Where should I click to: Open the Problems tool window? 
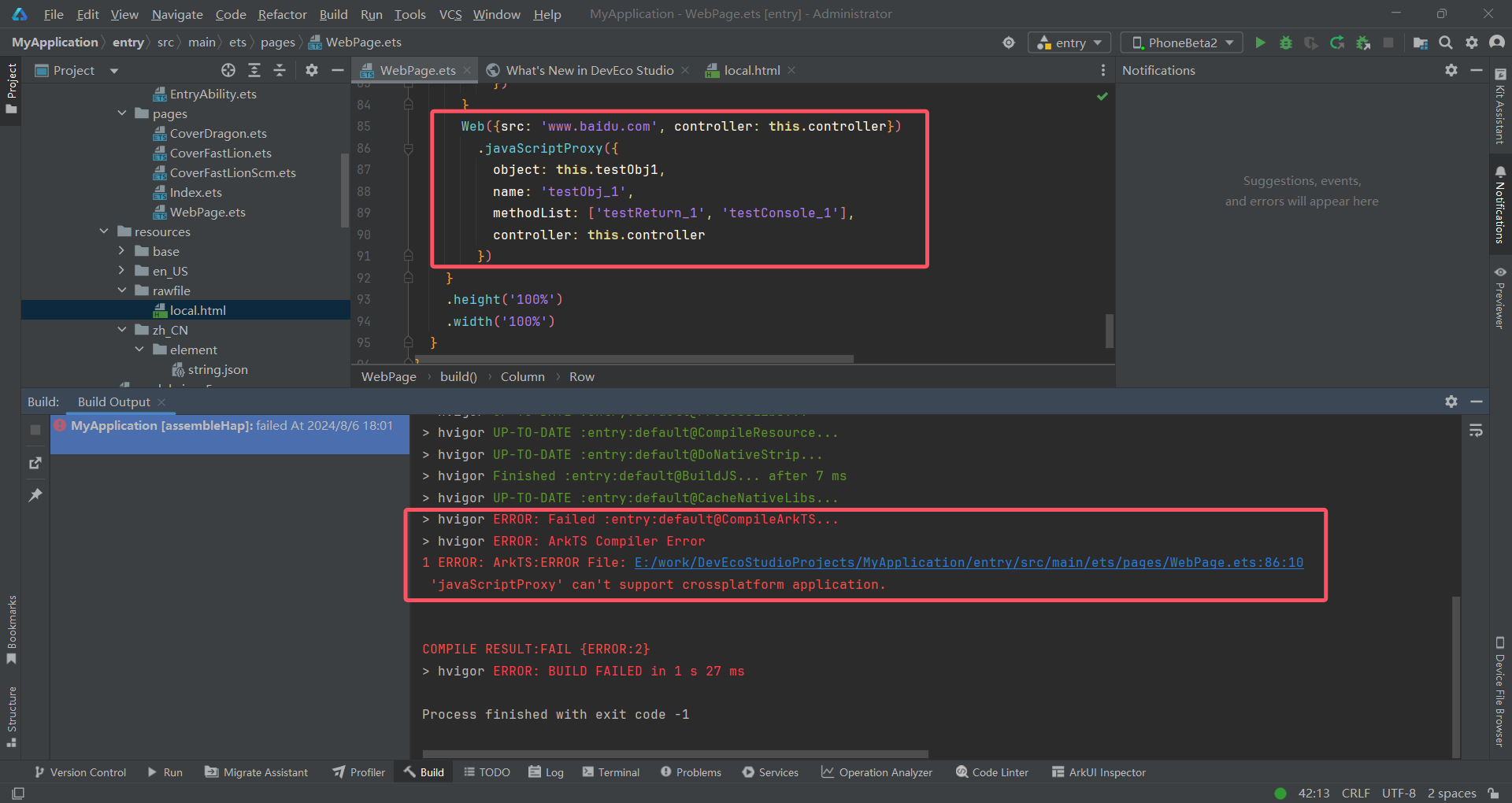(691, 772)
